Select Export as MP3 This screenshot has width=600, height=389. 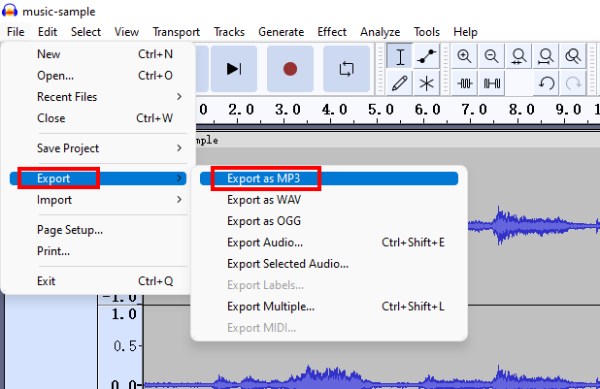(x=329, y=178)
